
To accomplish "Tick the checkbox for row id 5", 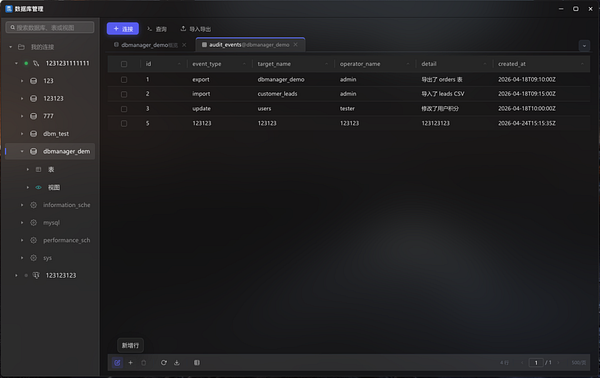I will pos(124,123).
